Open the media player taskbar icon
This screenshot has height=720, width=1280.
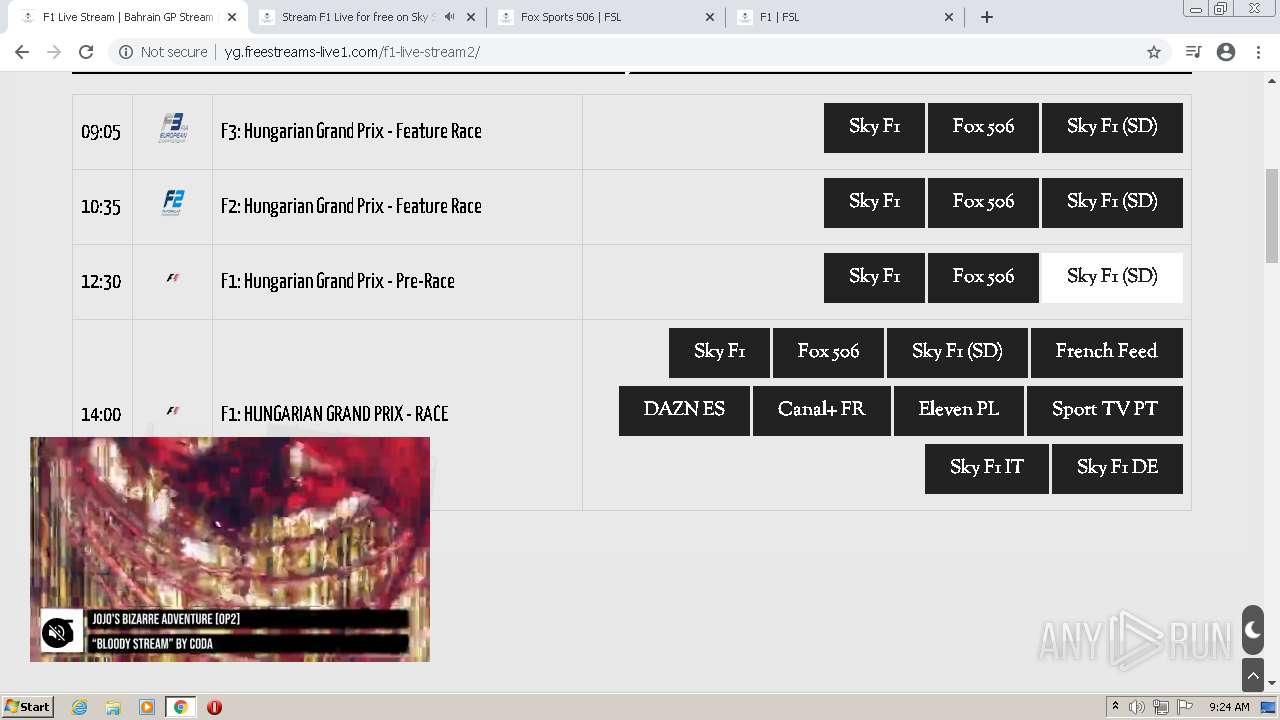click(x=147, y=707)
